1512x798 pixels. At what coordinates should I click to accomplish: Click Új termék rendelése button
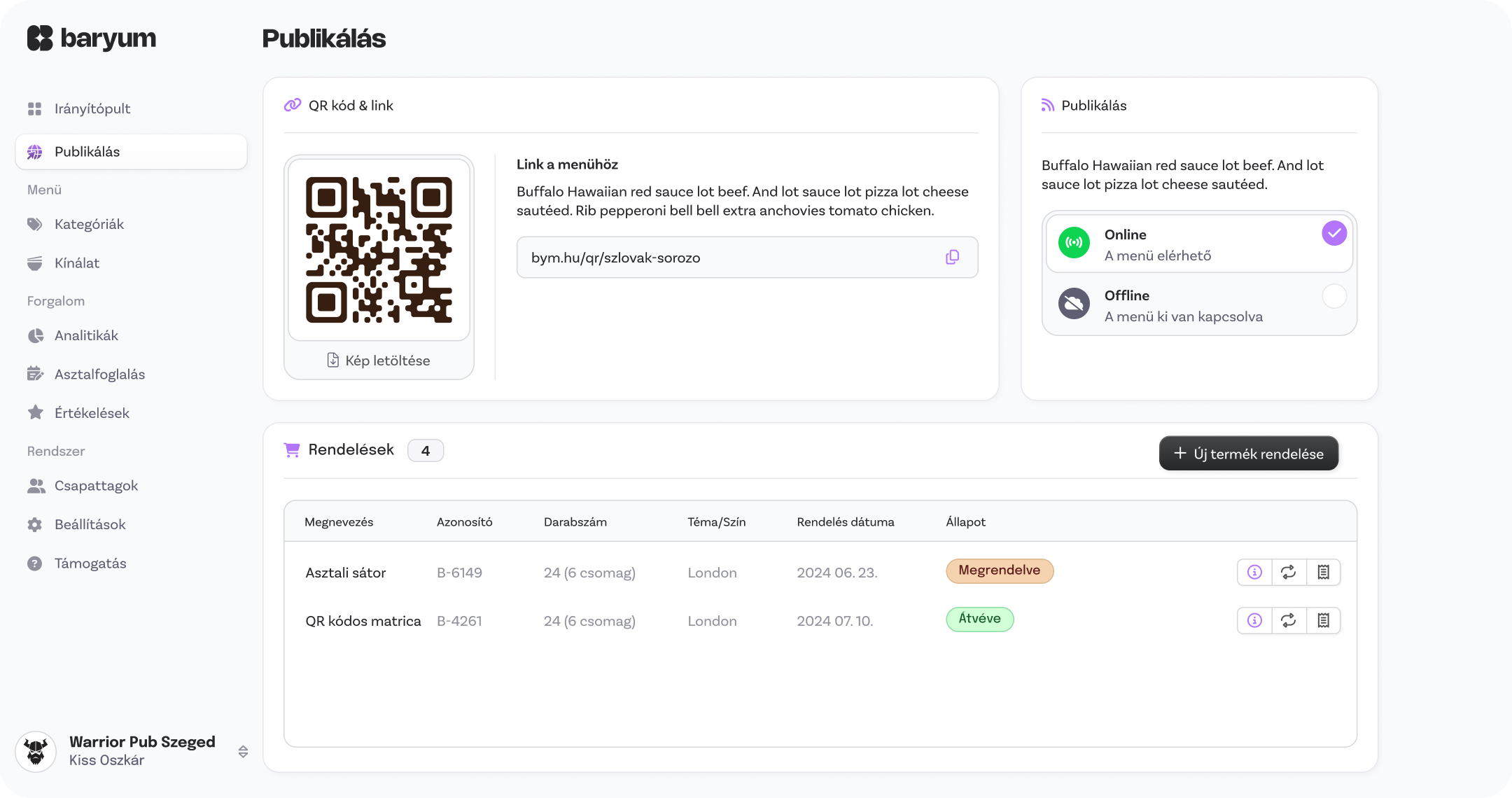click(x=1248, y=454)
